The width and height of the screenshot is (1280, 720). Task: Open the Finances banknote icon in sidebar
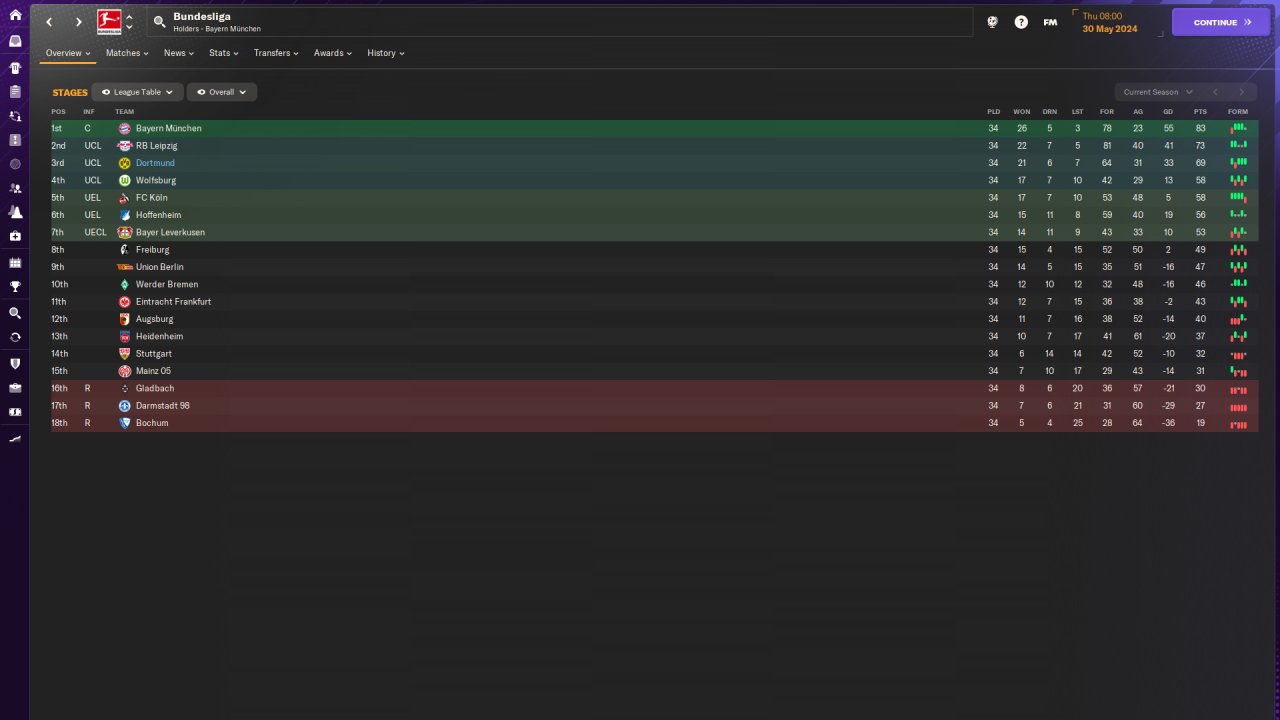15,412
